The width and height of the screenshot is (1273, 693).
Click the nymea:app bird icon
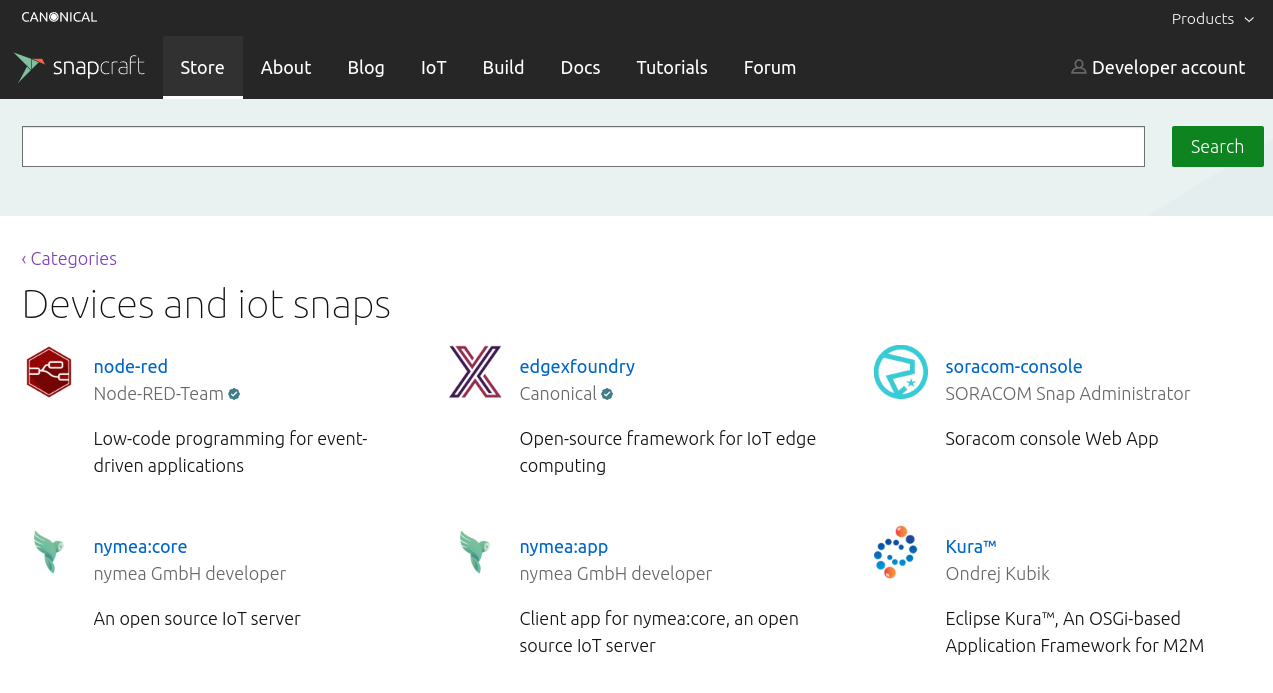475,552
